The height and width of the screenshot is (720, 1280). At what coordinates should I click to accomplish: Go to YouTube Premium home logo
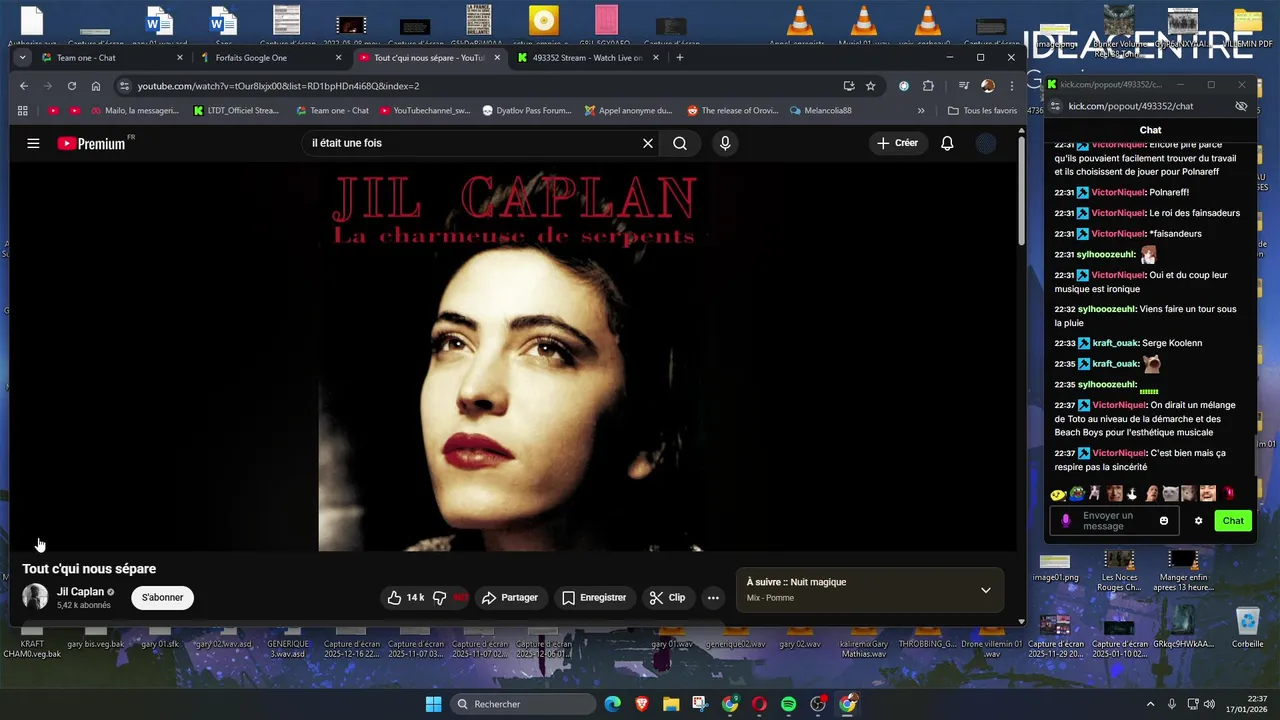click(93, 143)
